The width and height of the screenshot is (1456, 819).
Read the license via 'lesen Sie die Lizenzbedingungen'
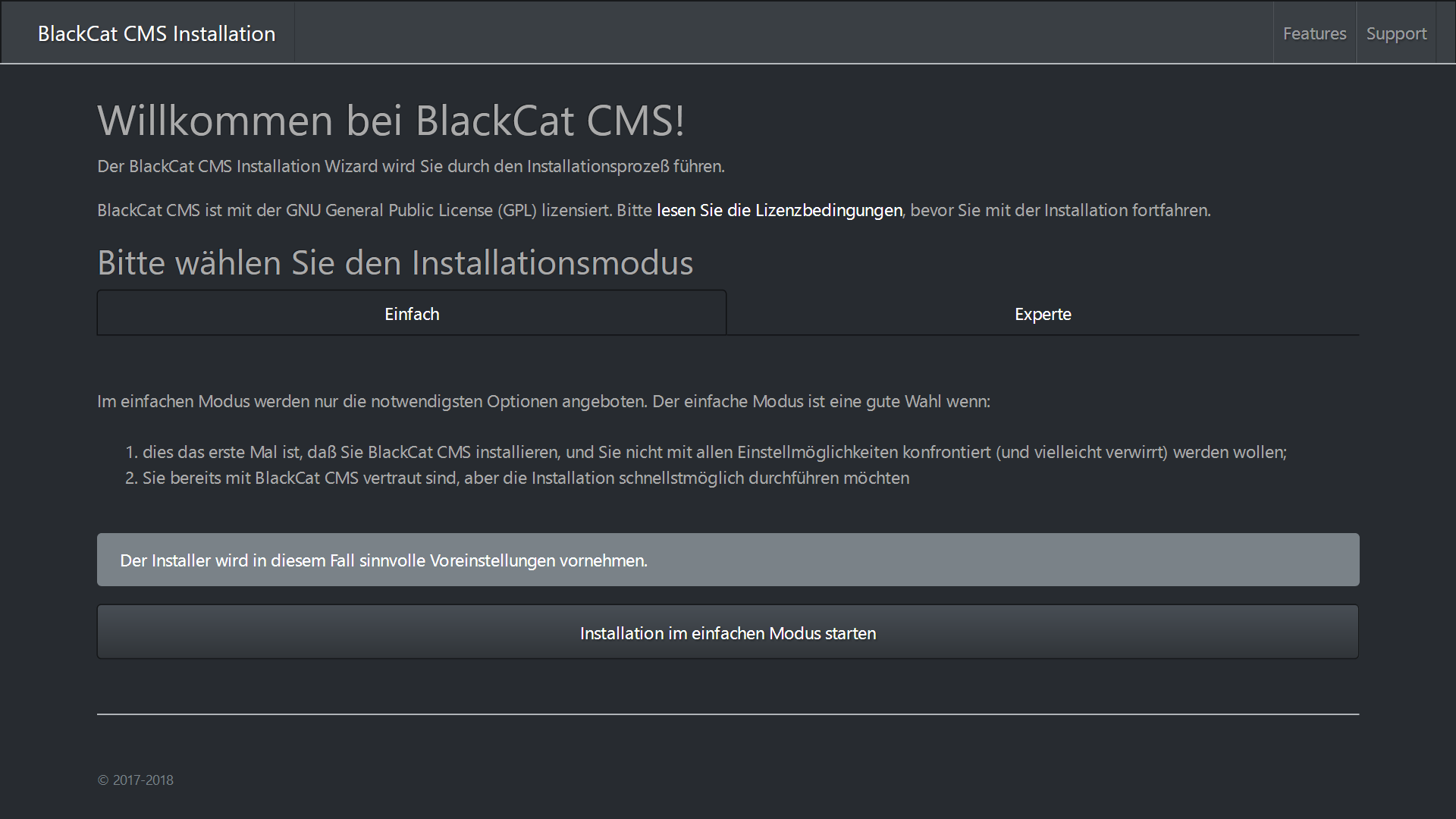click(x=780, y=210)
